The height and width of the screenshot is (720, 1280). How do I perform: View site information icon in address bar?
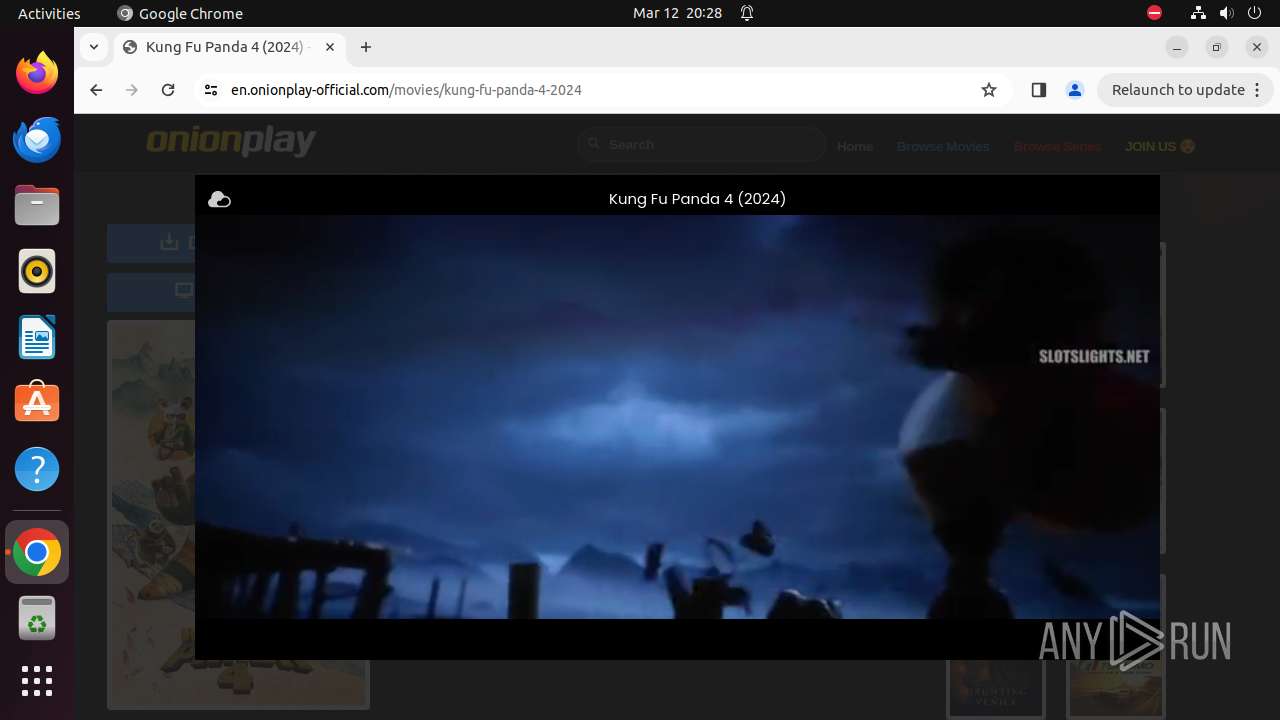[210, 90]
